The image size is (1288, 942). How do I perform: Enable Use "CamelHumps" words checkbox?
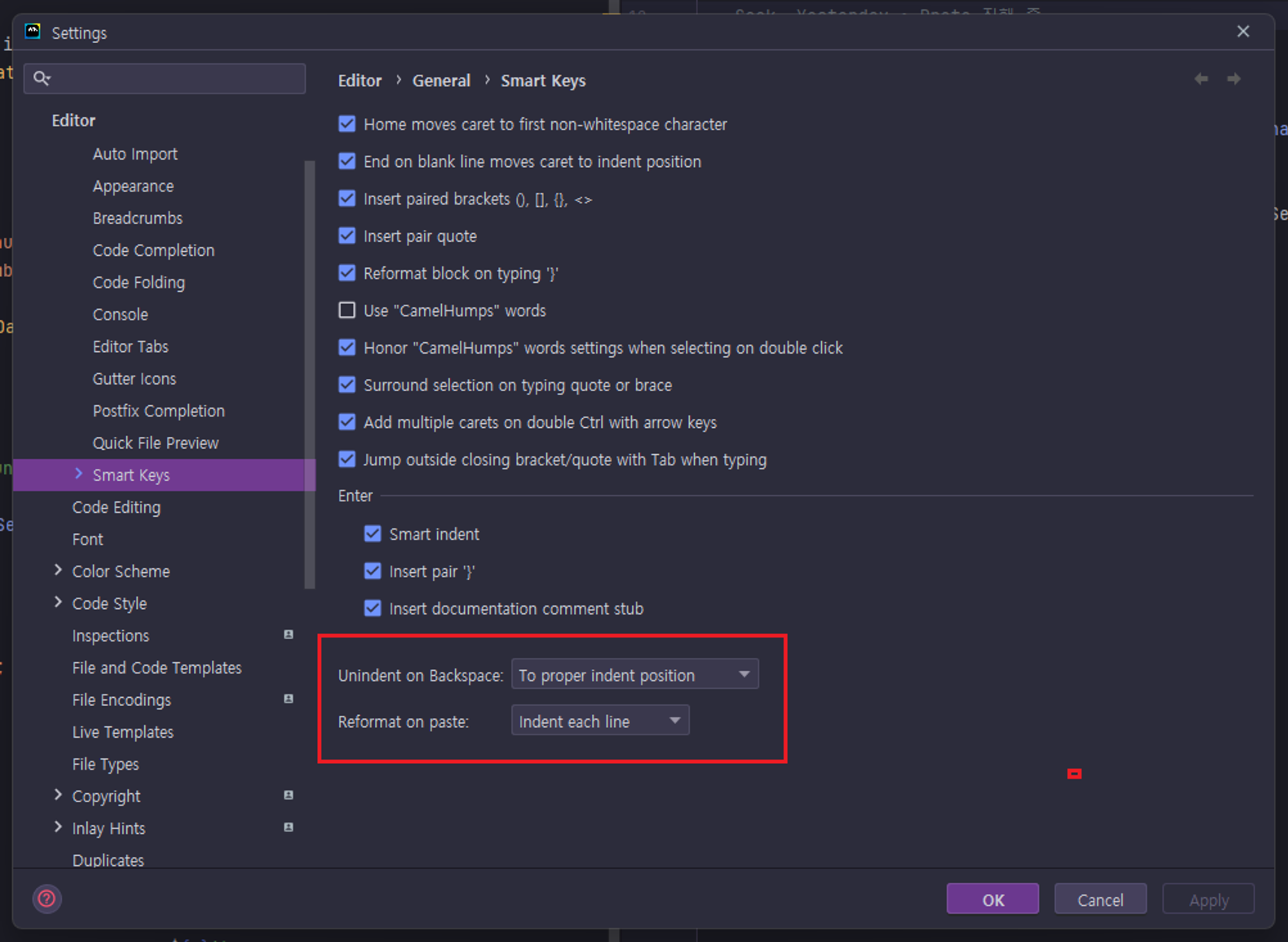point(347,311)
